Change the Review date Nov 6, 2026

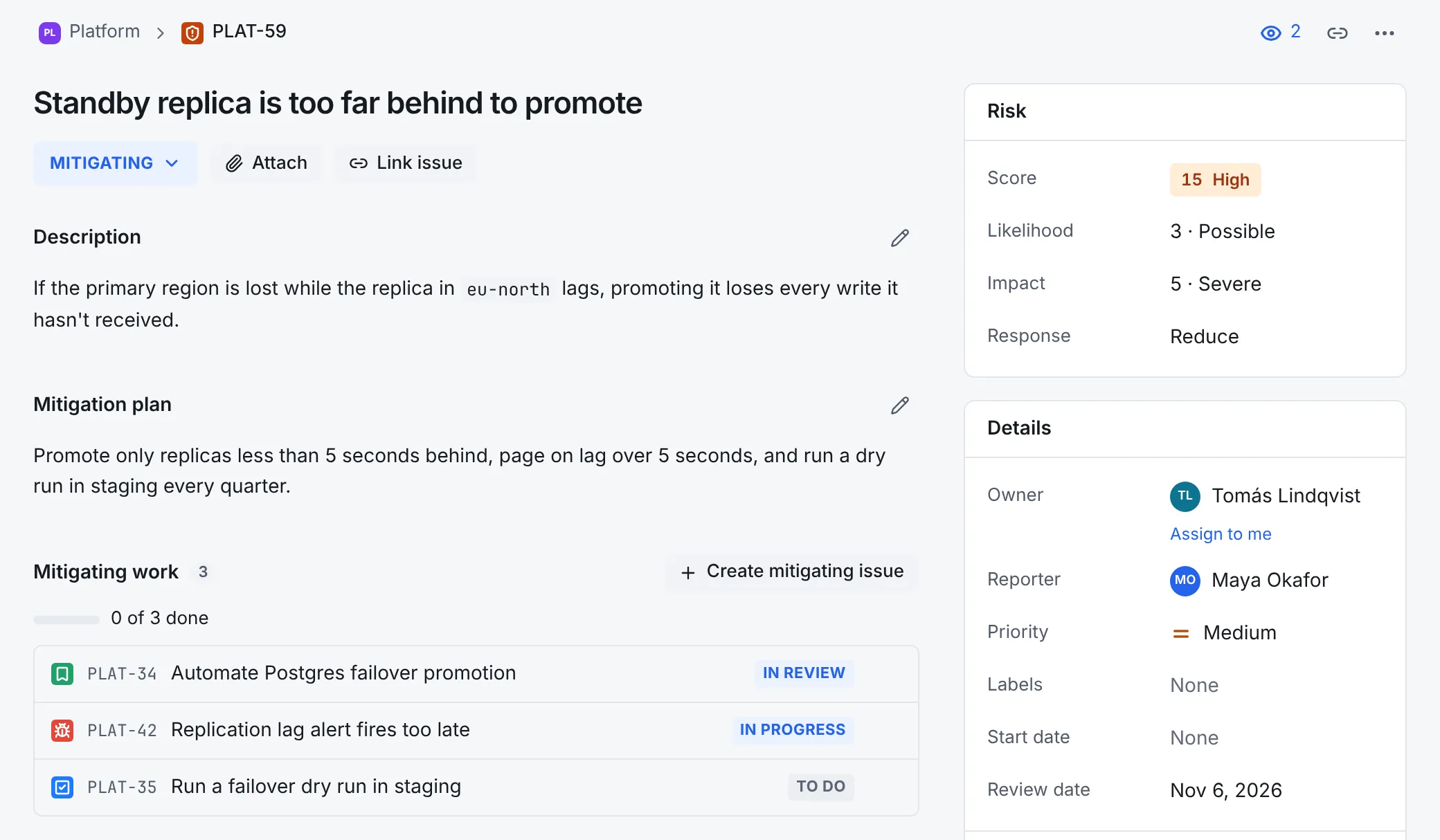[1225, 791]
